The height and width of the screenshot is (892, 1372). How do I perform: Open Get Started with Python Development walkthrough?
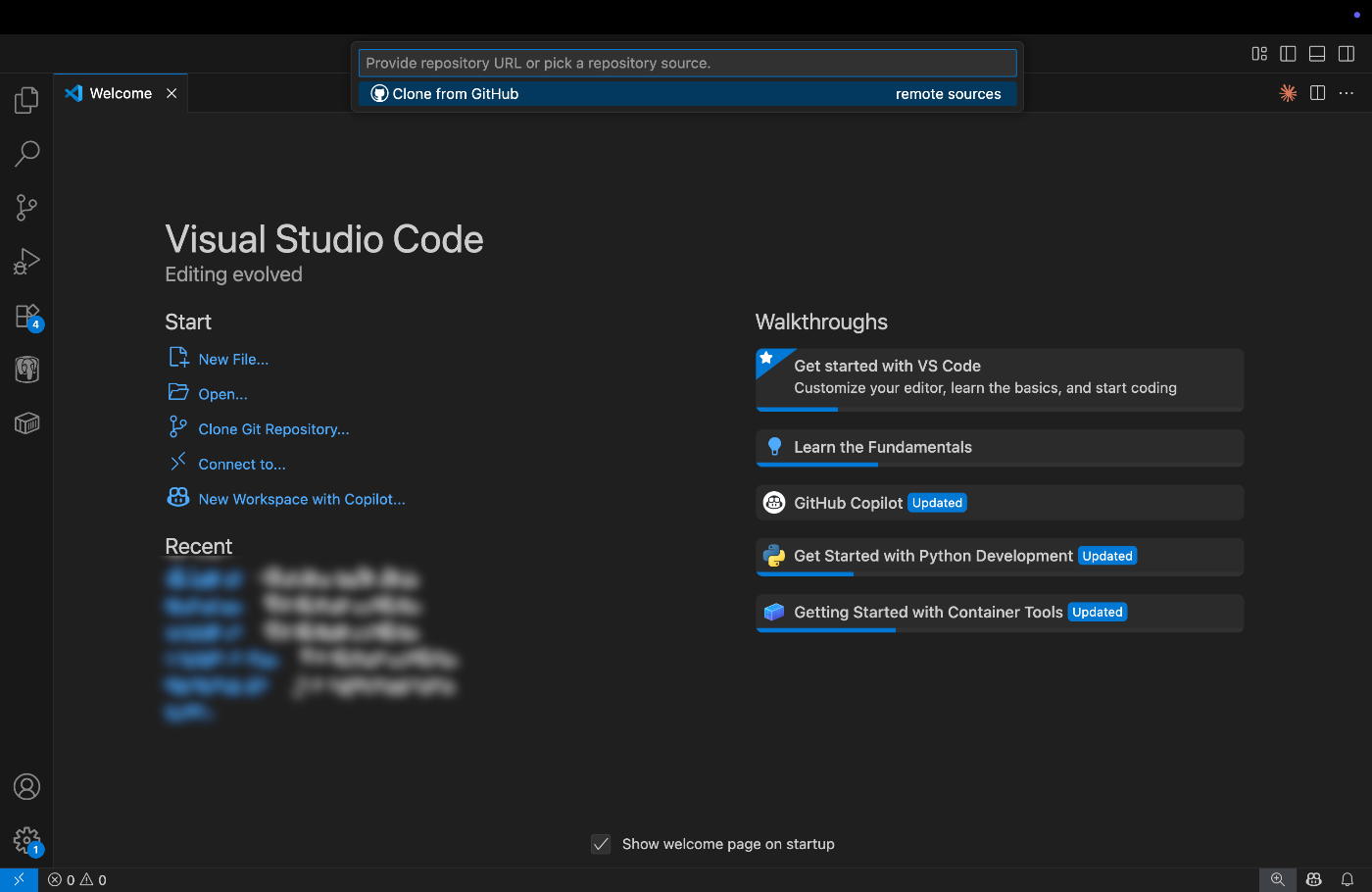pos(1000,557)
